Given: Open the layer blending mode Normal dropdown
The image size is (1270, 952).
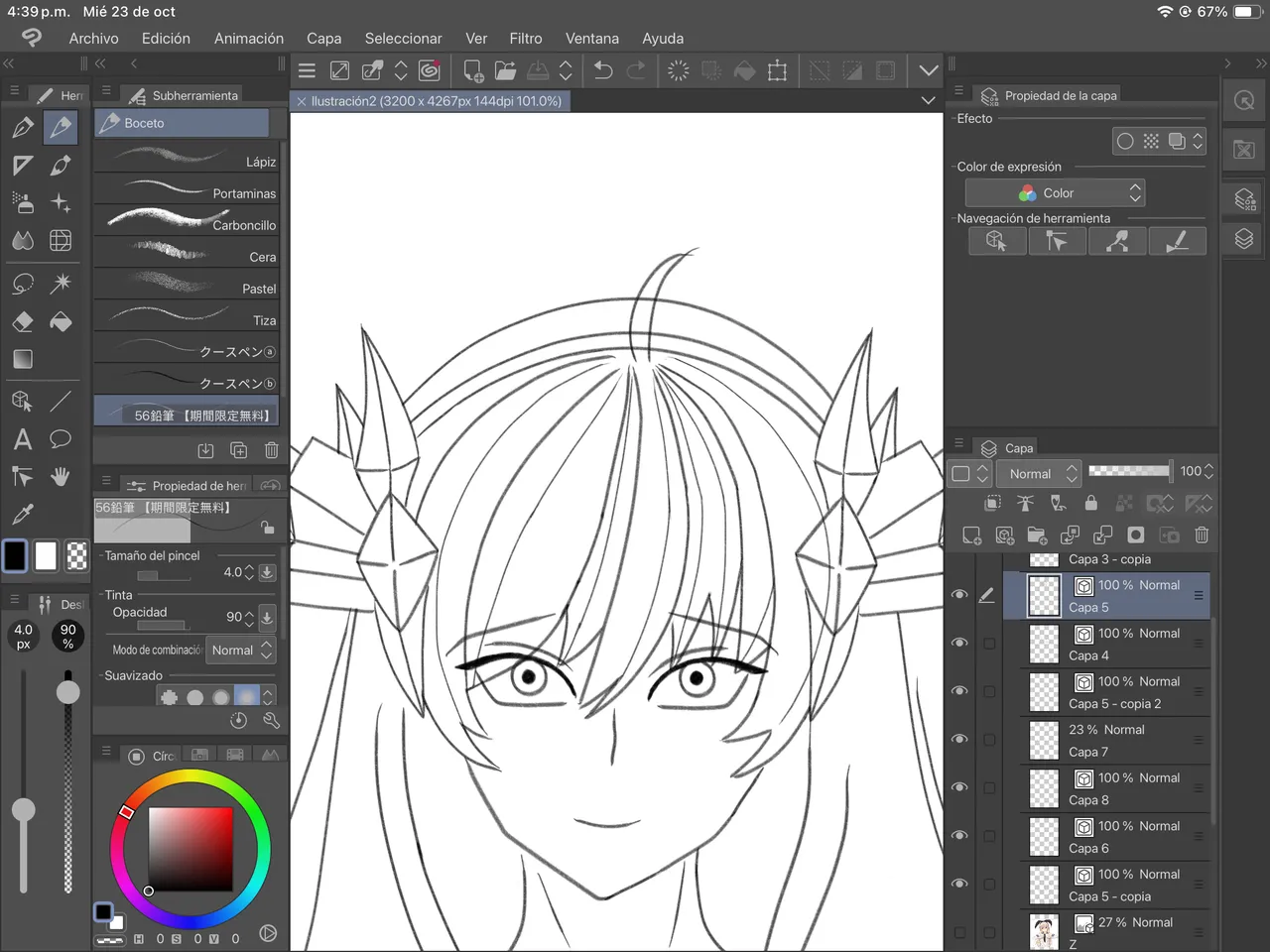Looking at the screenshot, I should coord(1039,474).
